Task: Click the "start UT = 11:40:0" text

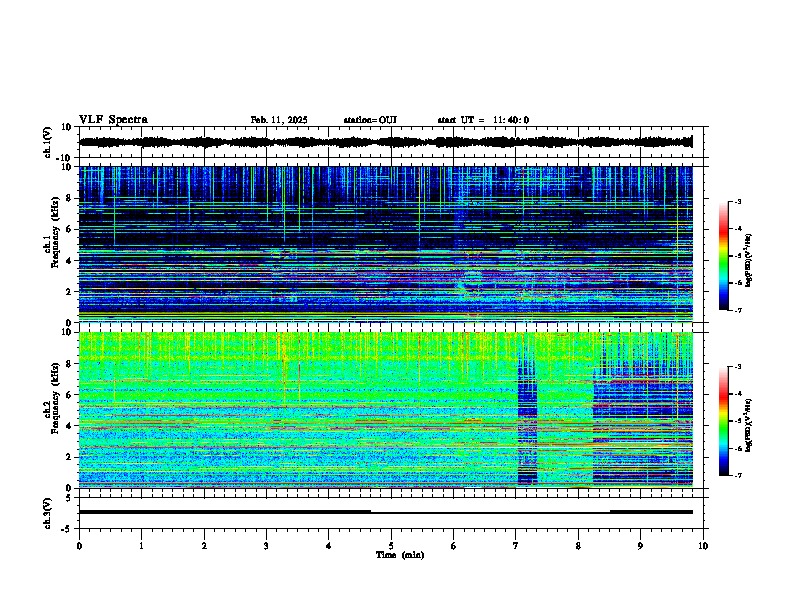Action: [x=483, y=120]
